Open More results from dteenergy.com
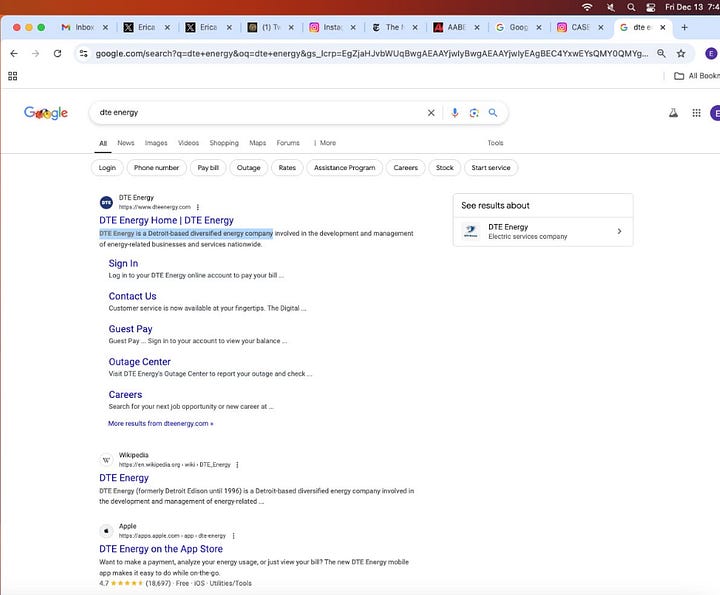The height and width of the screenshot is (595, 720). click(161, 424)
